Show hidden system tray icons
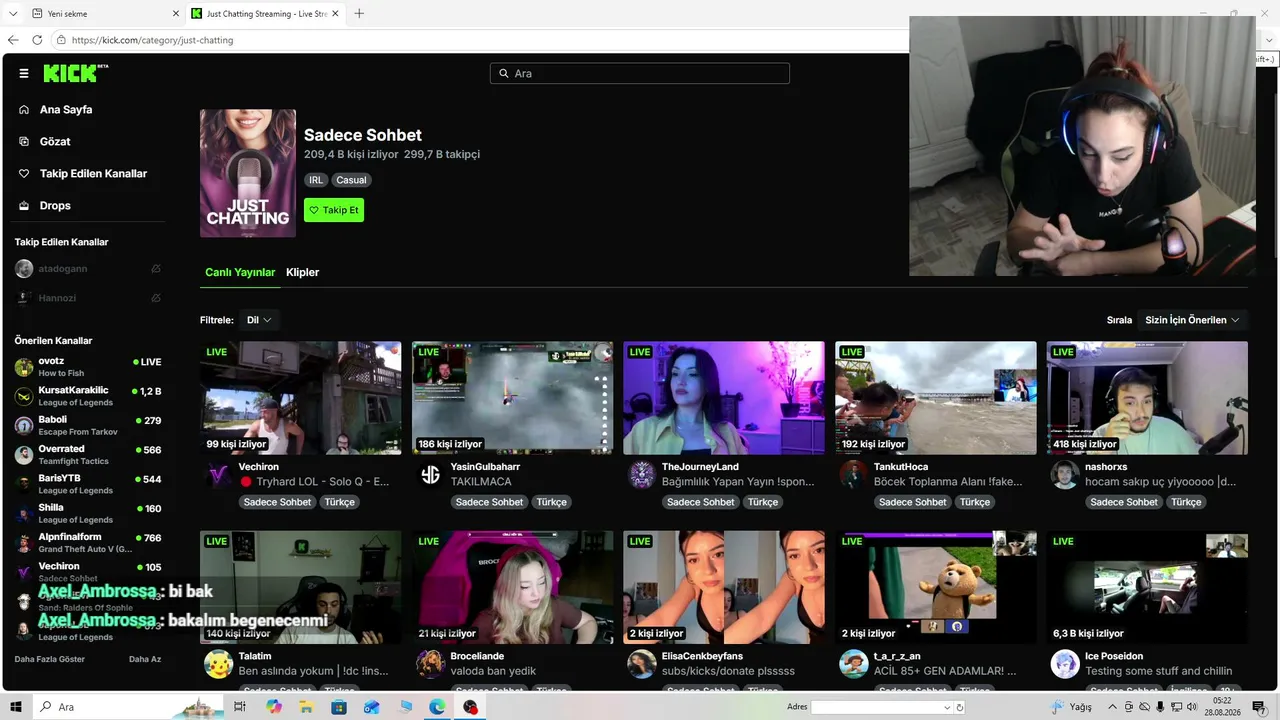Screen dimensions: 1280x720 (x=1111, y=707)
